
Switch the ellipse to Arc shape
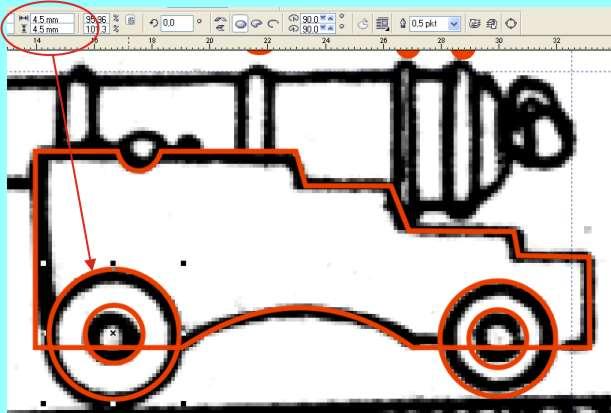point(272,22)
